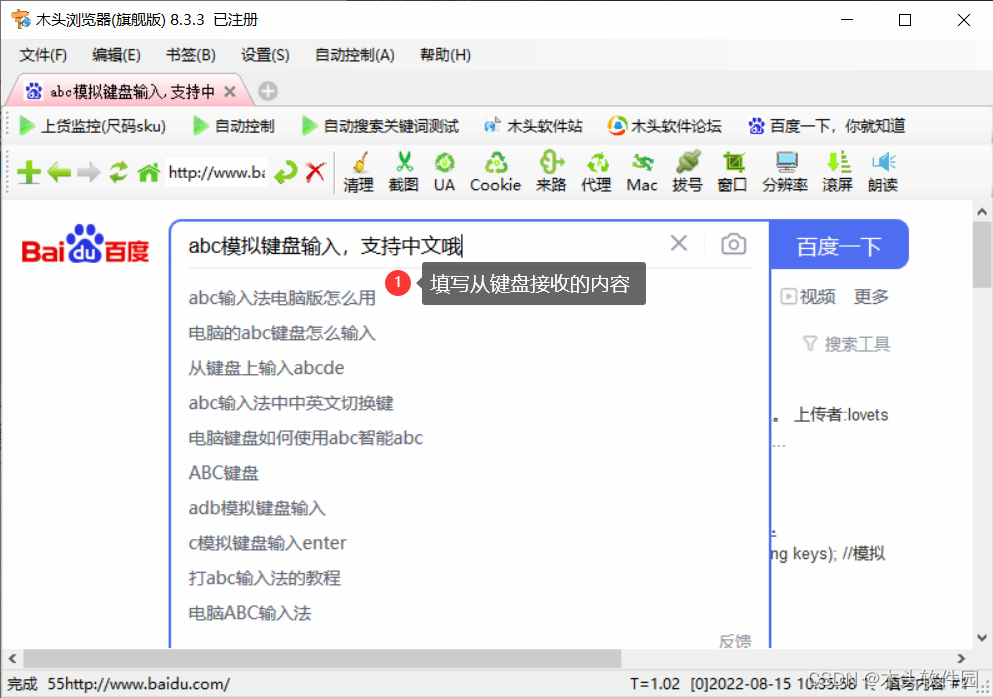This screenshot has height=698, width=993.
Task: Click the 窗口 window tool icon
Action: (733, 171)
